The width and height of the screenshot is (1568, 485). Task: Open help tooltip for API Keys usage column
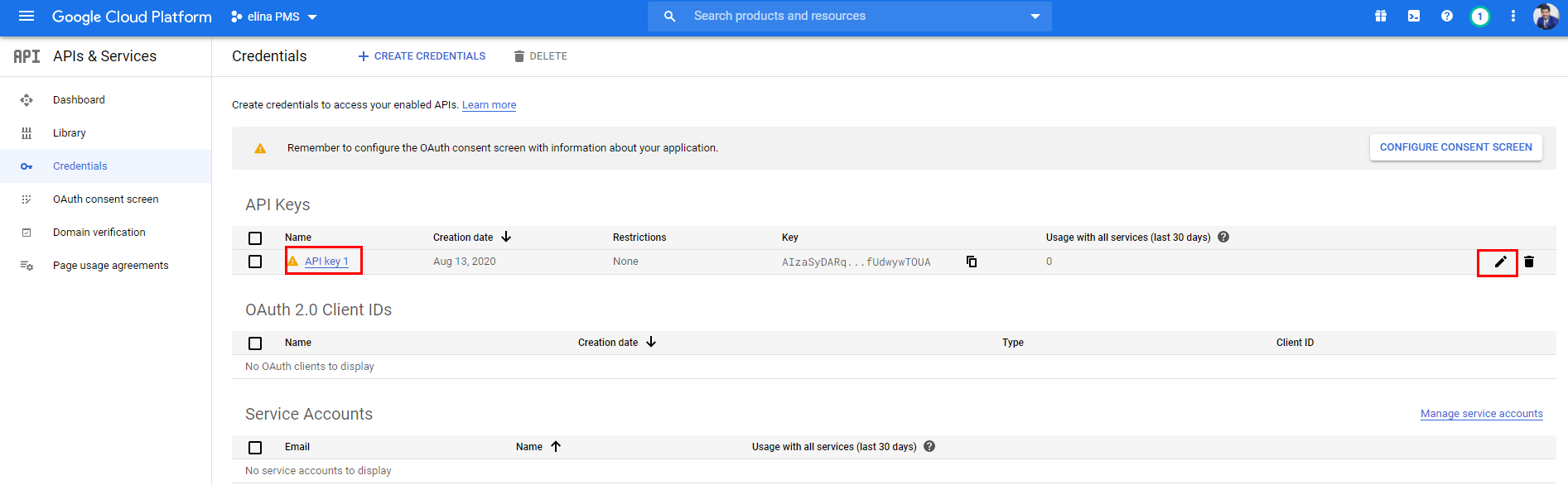coord(1223,237)
